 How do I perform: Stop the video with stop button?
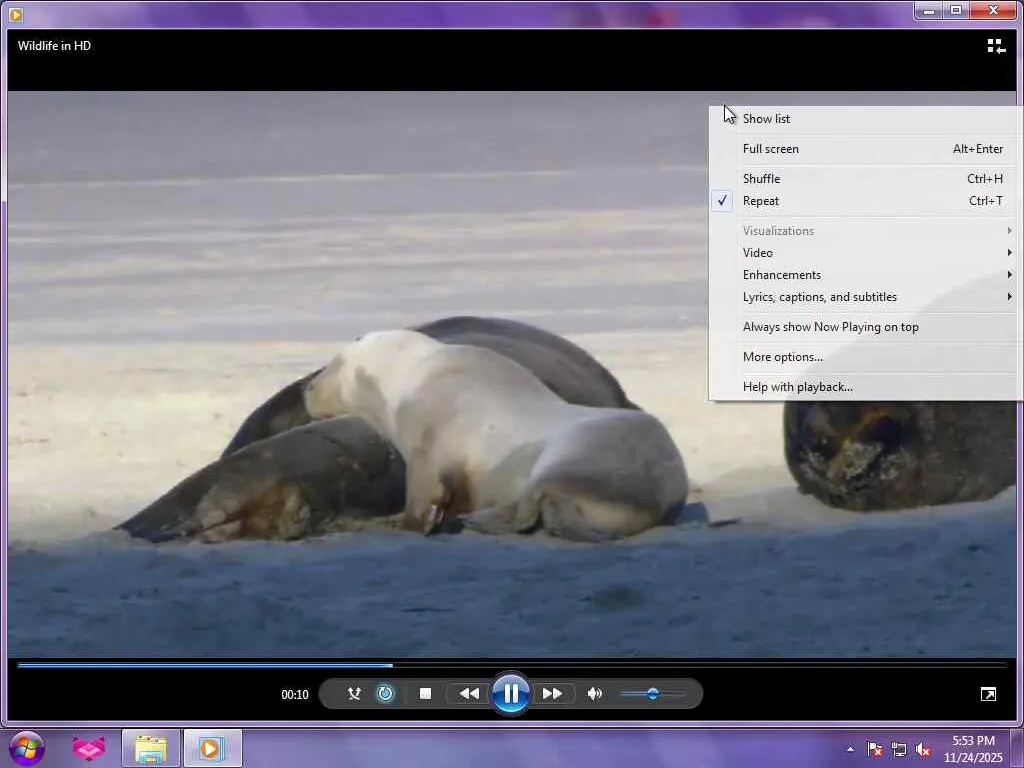pos(425,693)
